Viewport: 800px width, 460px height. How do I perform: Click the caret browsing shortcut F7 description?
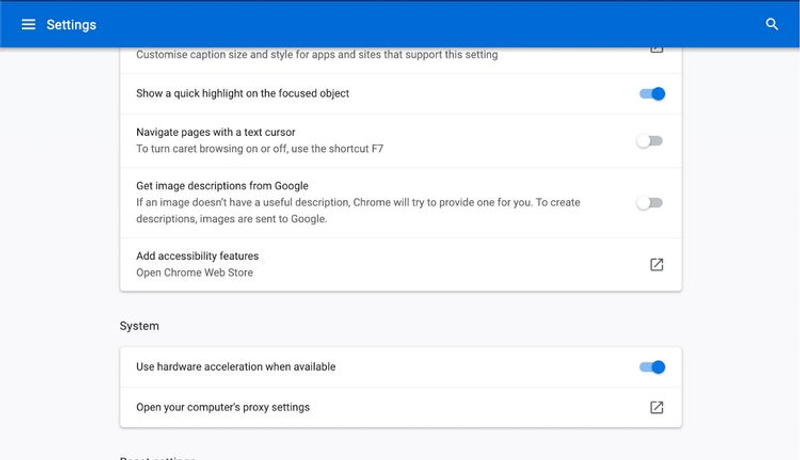pyautogui.click(x=260, y=148)
